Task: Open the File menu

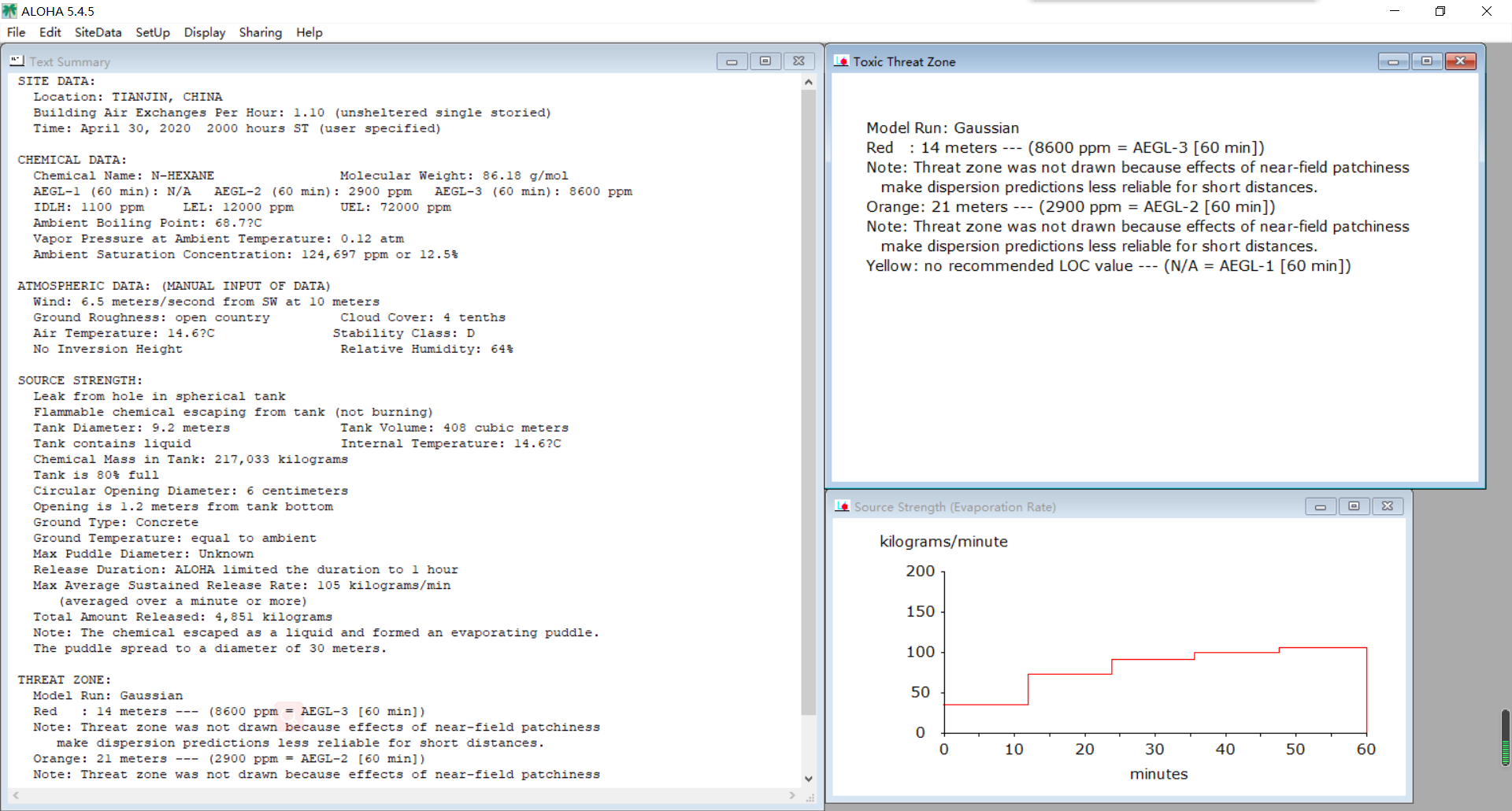Action: click(16, 32)
